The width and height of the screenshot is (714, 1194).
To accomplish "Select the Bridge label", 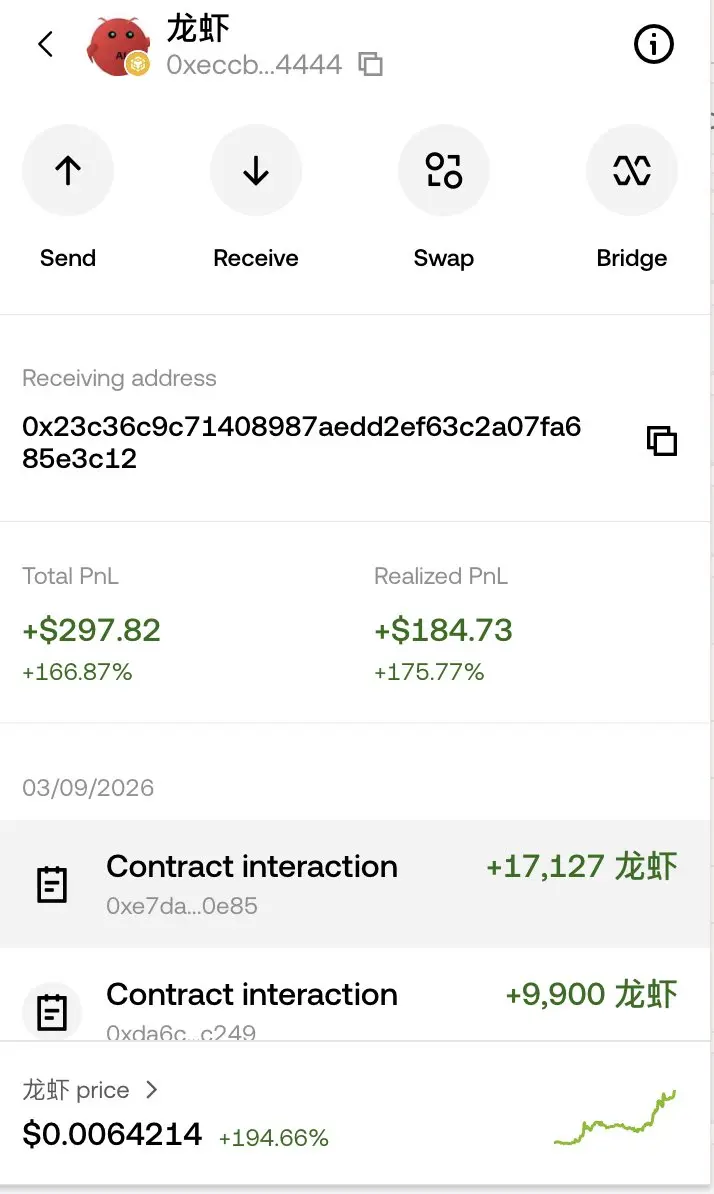I will point(632,259).
